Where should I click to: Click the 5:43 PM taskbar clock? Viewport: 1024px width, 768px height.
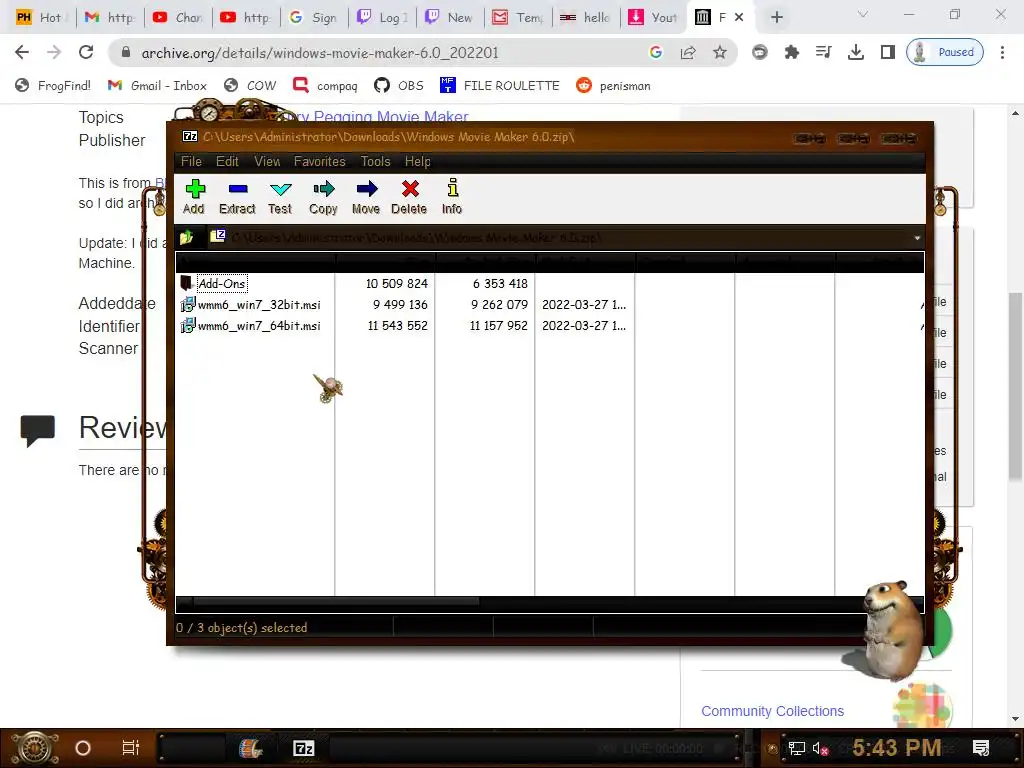897,748
